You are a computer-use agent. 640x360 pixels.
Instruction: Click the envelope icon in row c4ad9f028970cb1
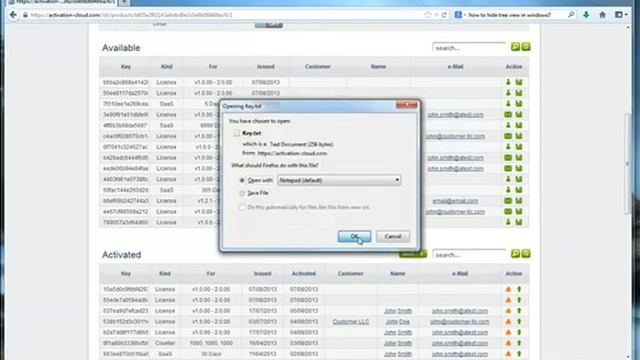pyautogui.click(x=508, y=136)
